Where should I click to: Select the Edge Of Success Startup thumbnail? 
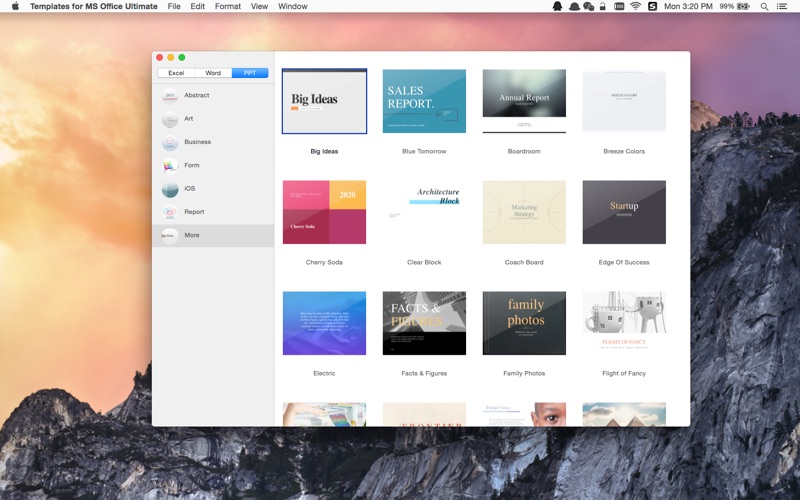point(624,212)
